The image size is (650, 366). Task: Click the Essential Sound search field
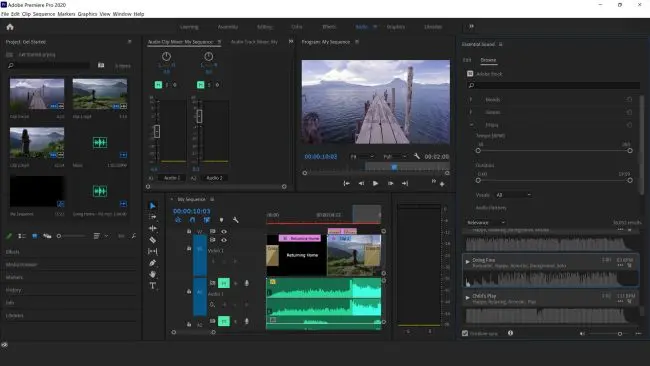pyautogui.click(x=554, y=85)
